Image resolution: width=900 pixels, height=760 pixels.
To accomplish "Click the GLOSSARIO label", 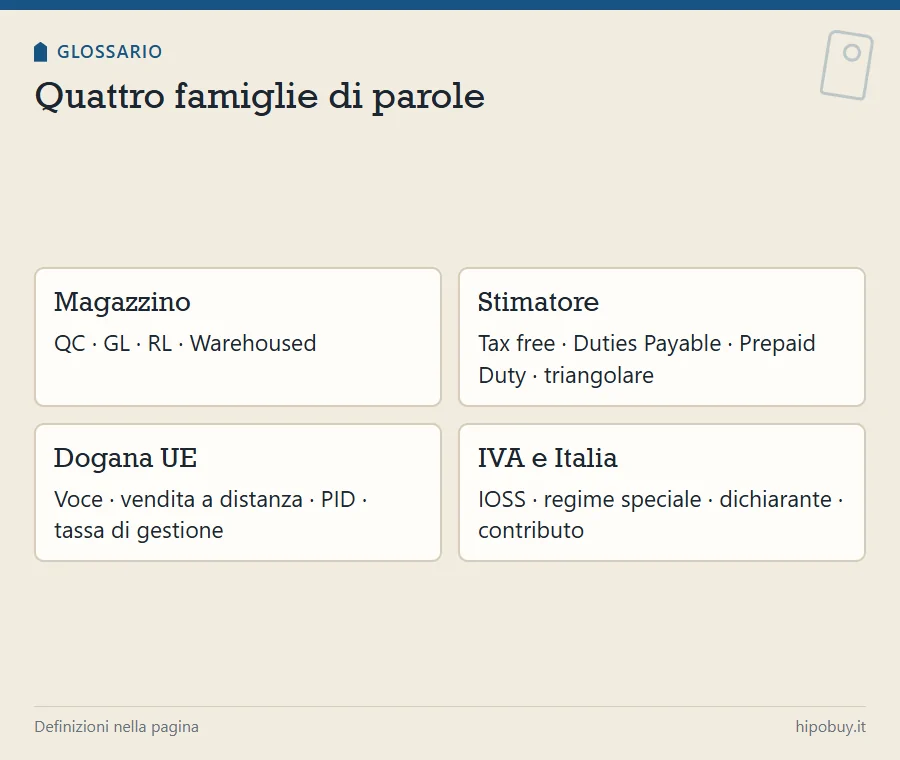I will [110, 52].
